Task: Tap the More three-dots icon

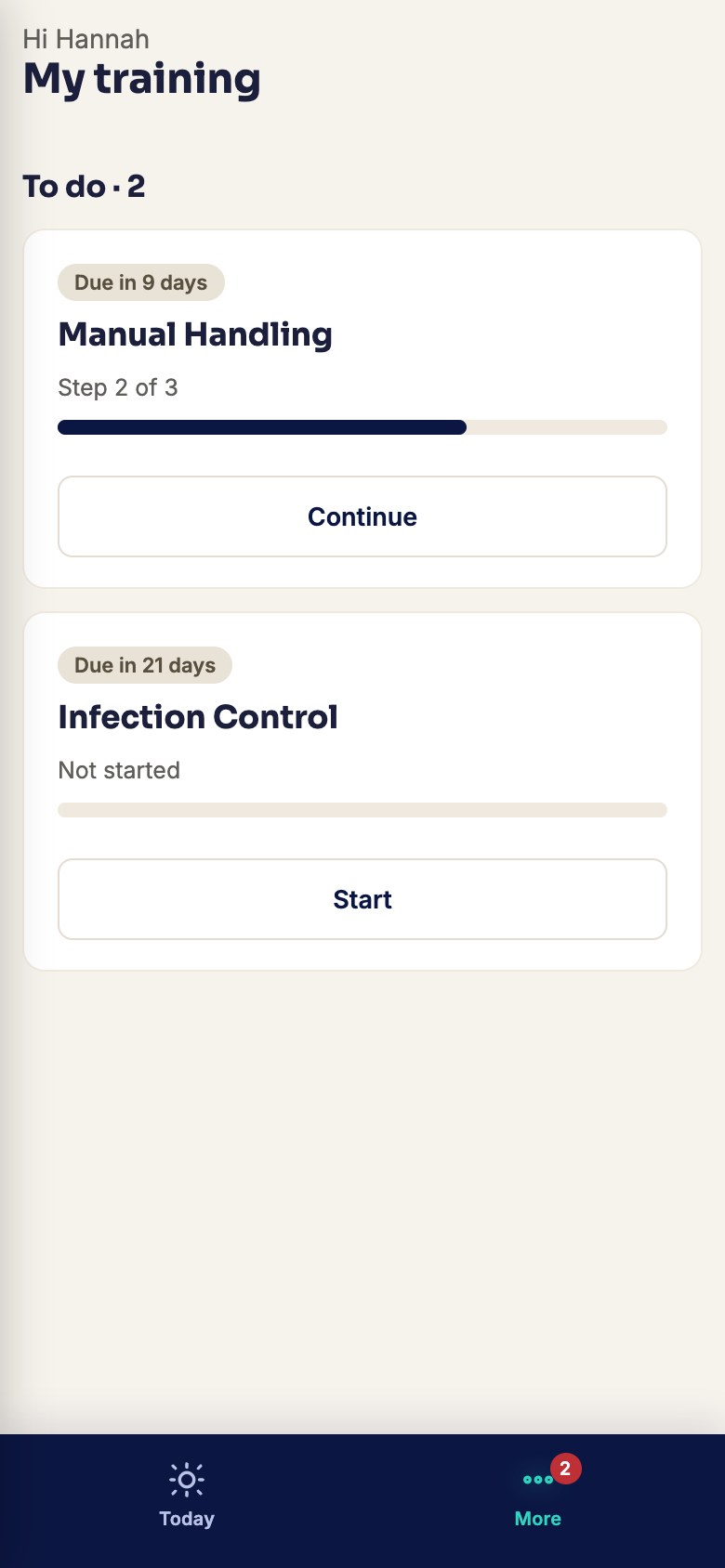Action: click(x=538, y=1480)
